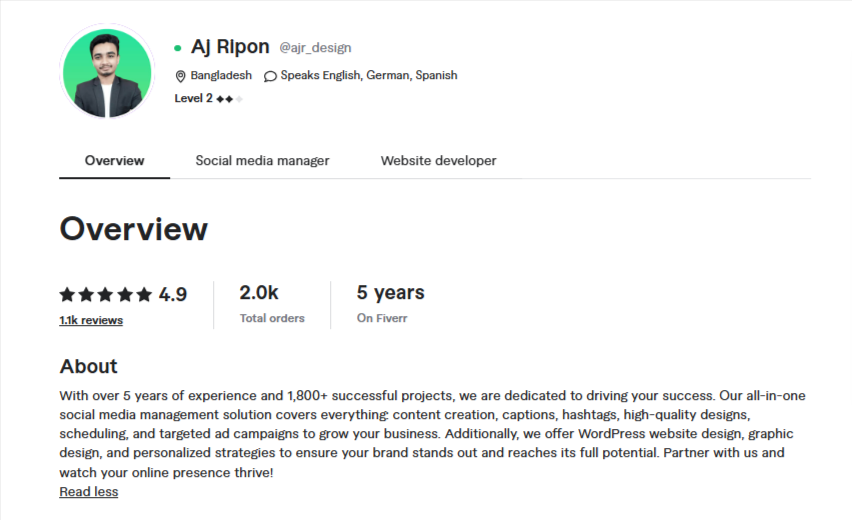Click the AJ Ripon seller name
Screen dimensions: 852x520
click(230, 47)
